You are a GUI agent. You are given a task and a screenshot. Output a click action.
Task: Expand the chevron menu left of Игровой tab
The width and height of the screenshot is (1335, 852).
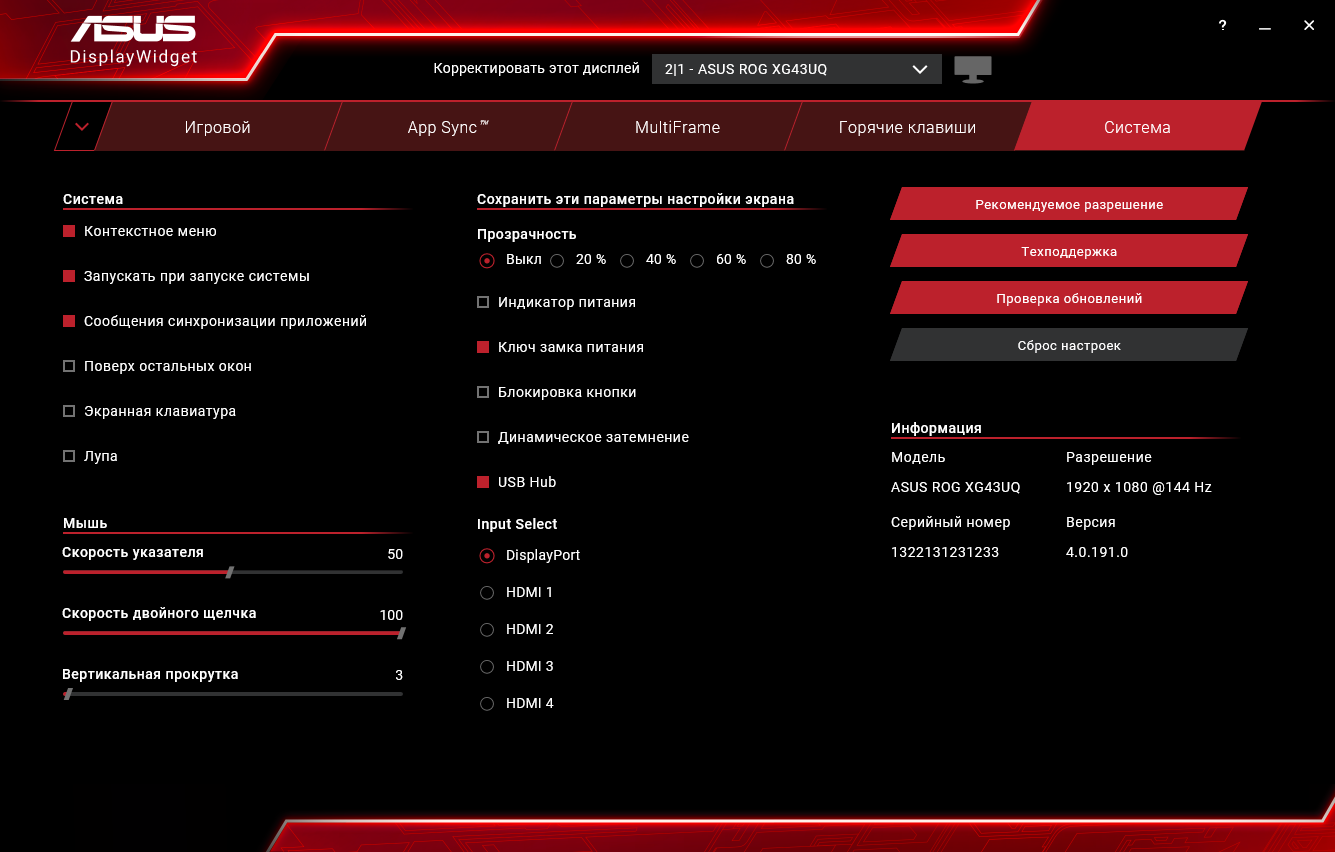(82, 127)
